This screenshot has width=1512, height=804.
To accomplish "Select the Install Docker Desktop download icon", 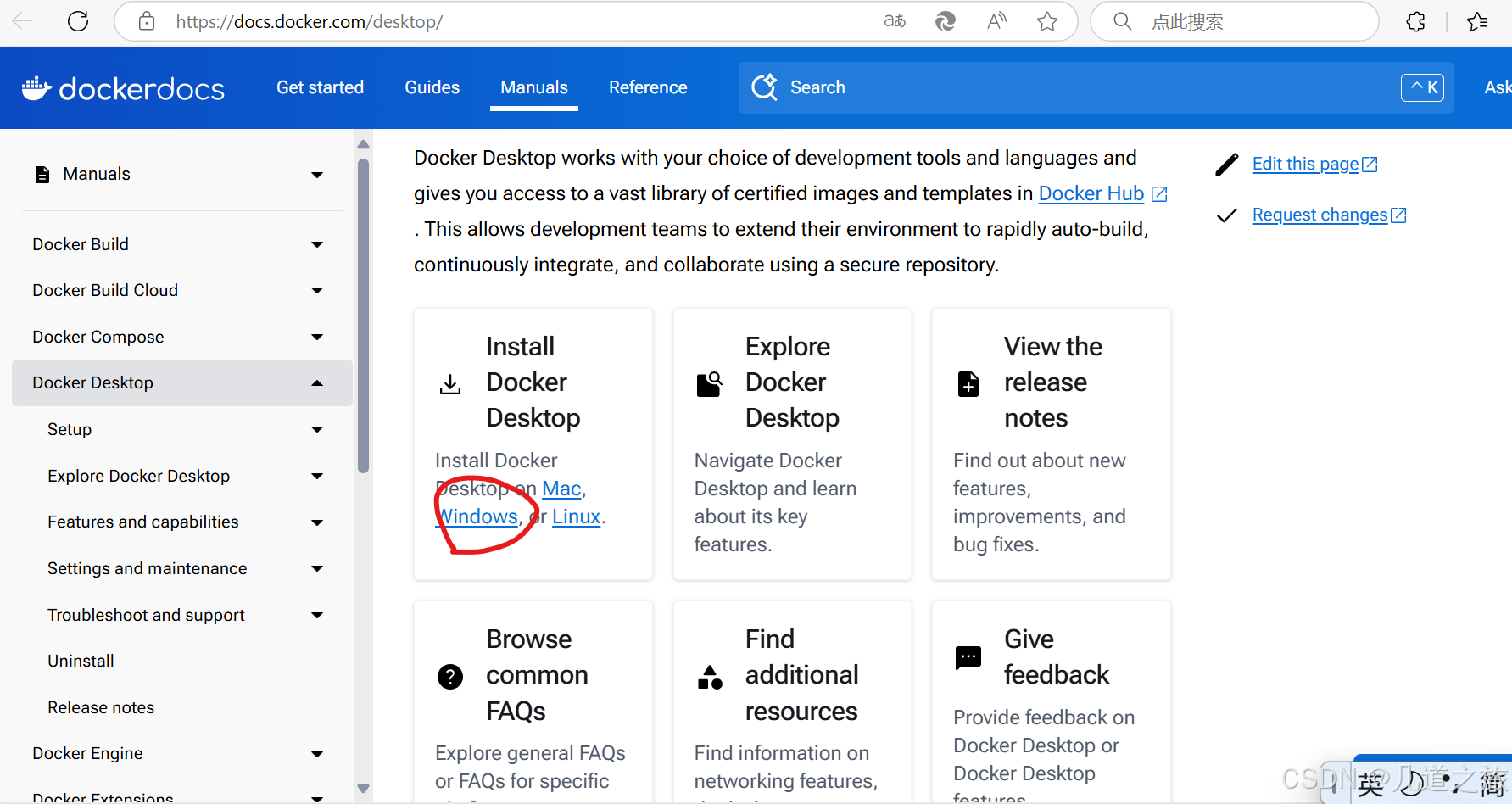I will pos(450,383).
